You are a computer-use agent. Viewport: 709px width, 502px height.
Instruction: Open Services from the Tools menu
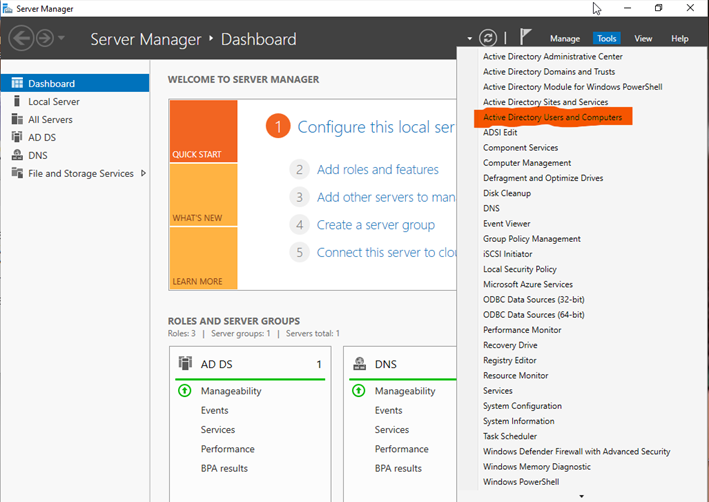pos(497,391)
